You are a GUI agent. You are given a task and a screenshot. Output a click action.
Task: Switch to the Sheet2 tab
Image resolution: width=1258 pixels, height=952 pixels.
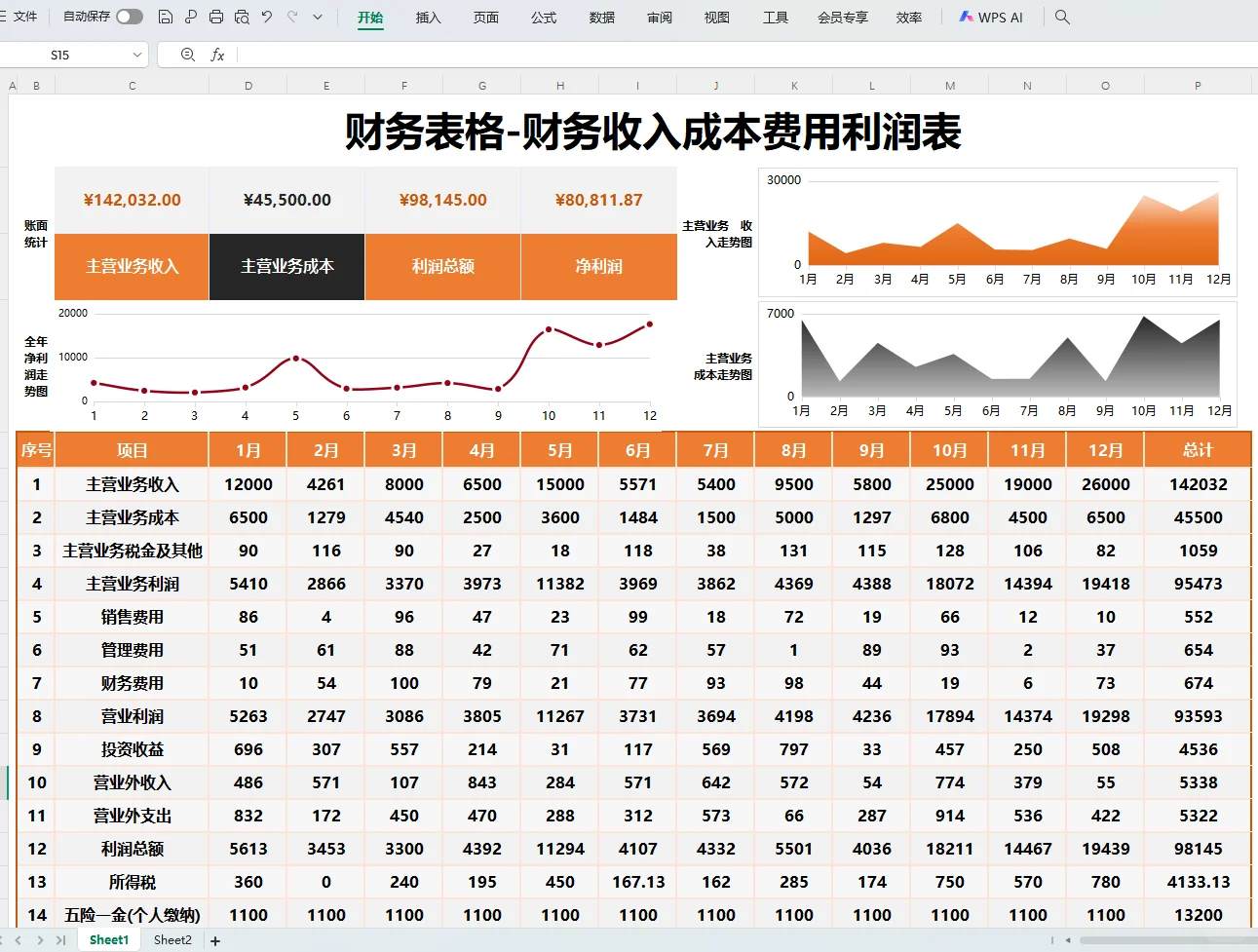click(x=172, y=940)
